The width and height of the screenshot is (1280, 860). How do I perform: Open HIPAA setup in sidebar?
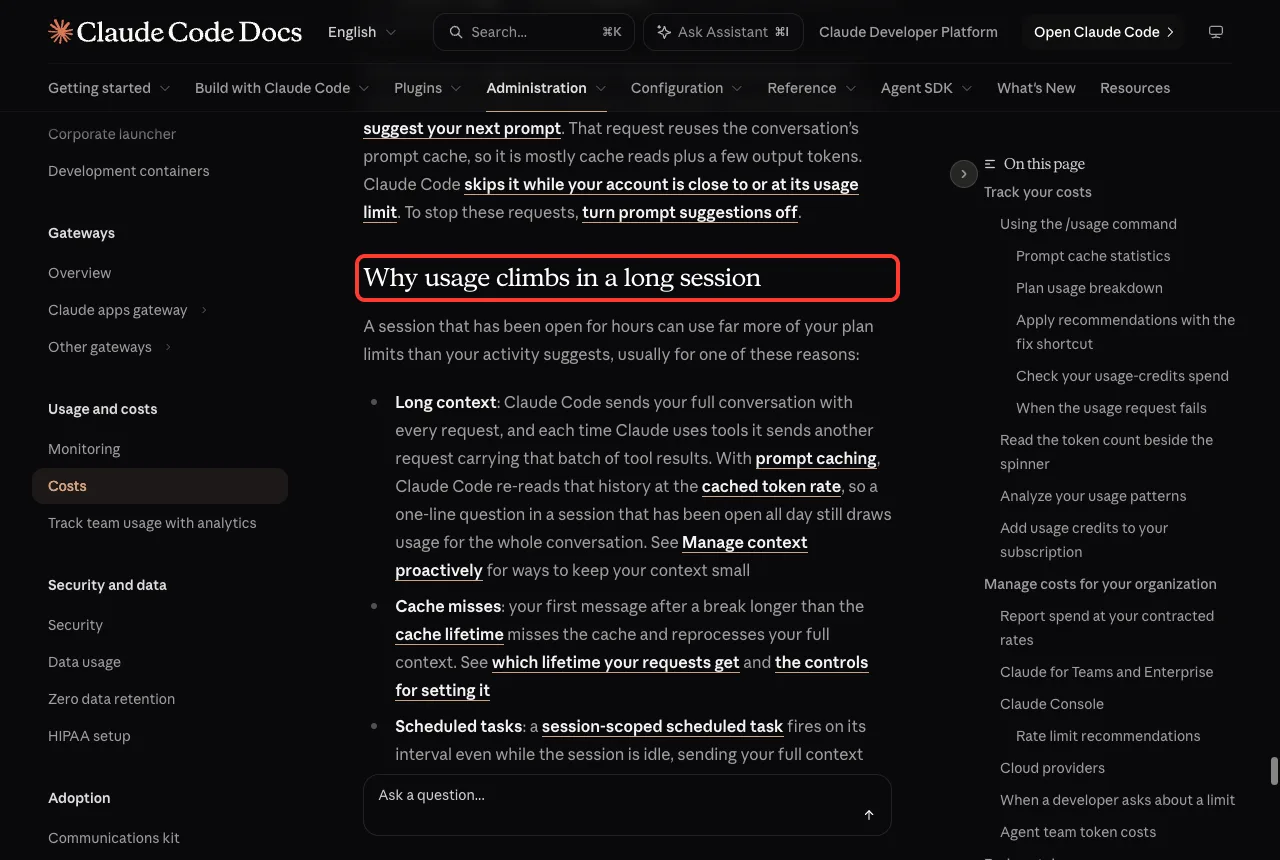pos(89,736)
